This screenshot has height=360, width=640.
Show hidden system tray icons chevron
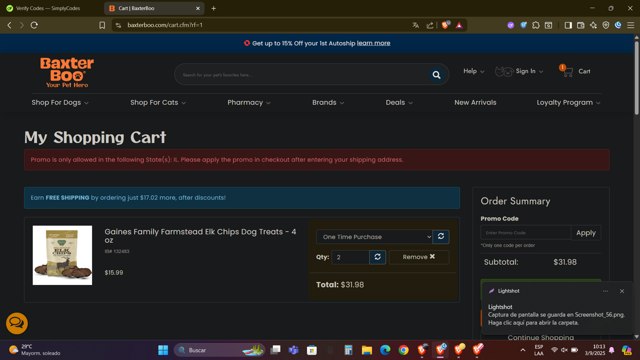point(522,350)
